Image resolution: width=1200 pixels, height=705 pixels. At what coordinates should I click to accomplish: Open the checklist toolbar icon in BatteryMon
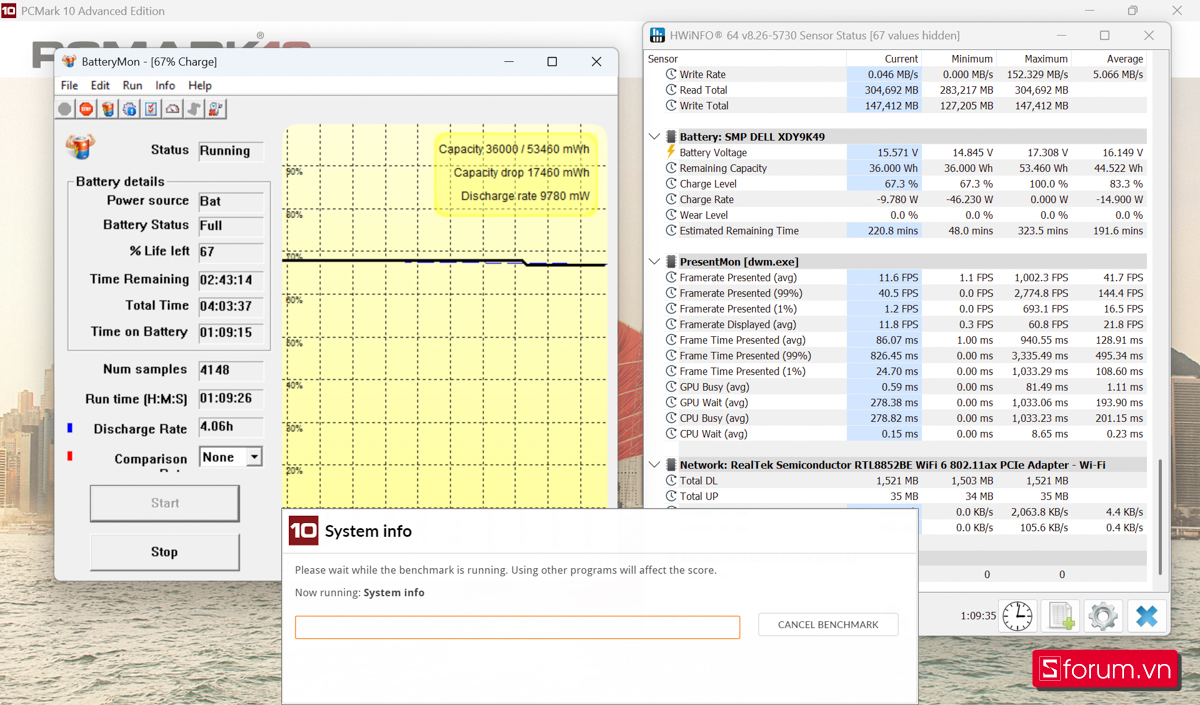pos(151,109)
